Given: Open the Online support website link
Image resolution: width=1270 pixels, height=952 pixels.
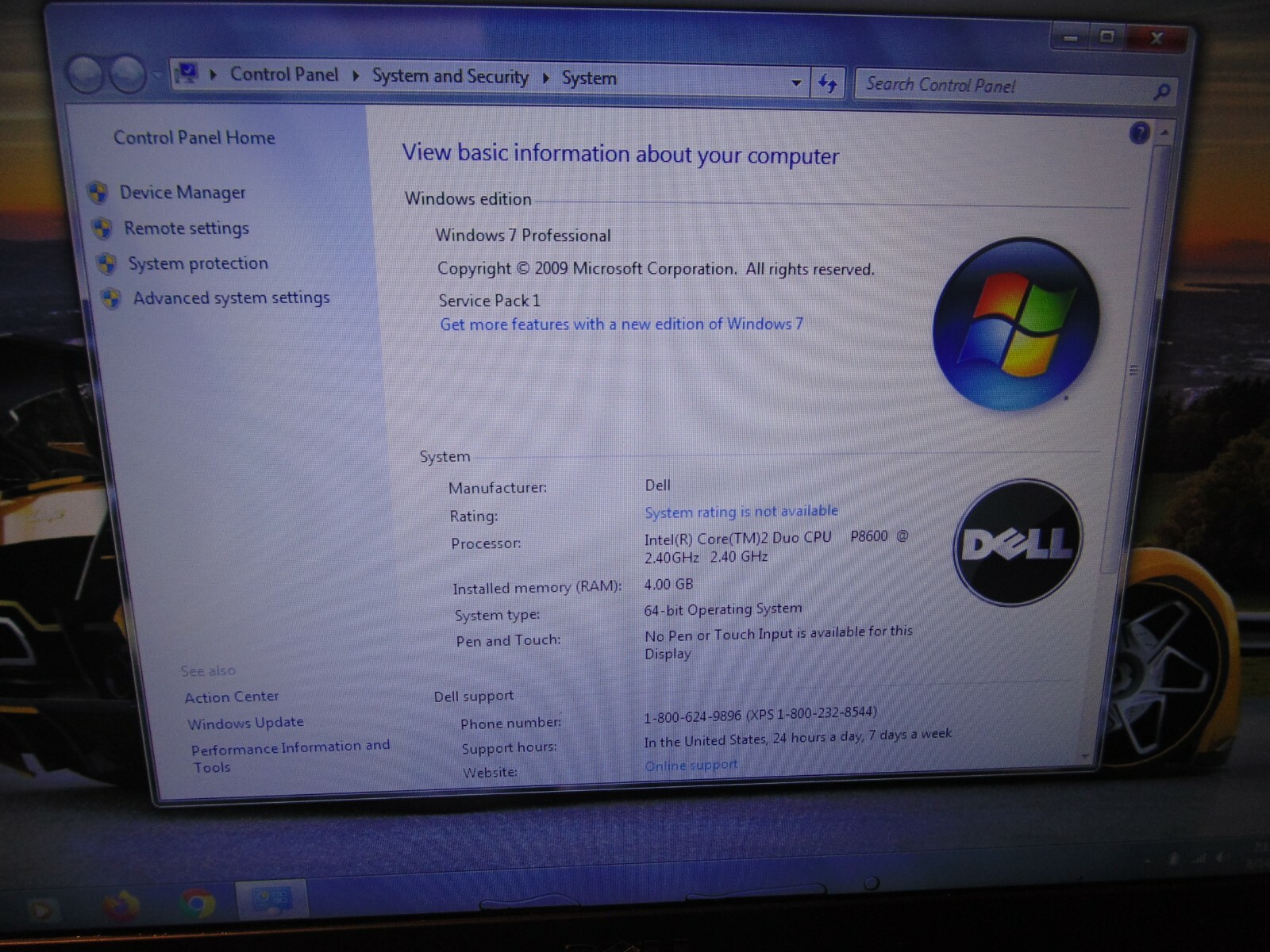Looking at the screenshot, I should (x=691, y=765).
